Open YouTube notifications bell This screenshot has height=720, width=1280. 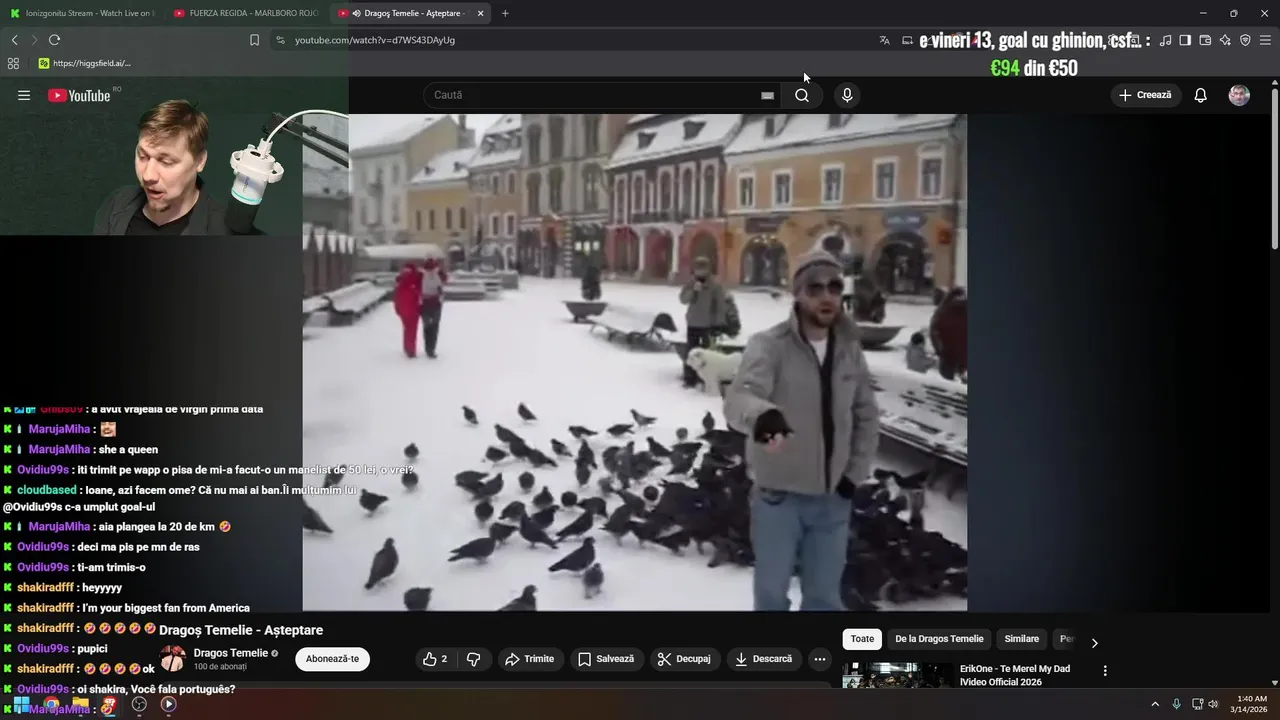(x=1200, y=95)
